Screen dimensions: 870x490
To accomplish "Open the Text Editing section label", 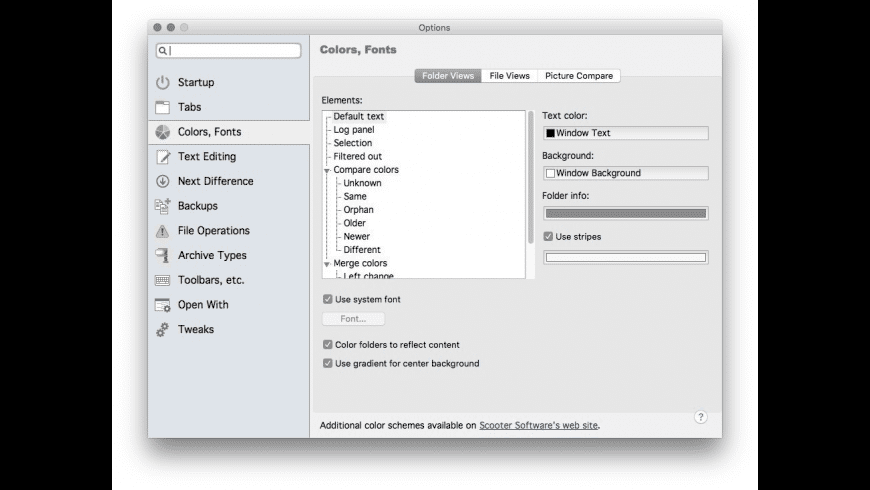I will pos(207,156).
